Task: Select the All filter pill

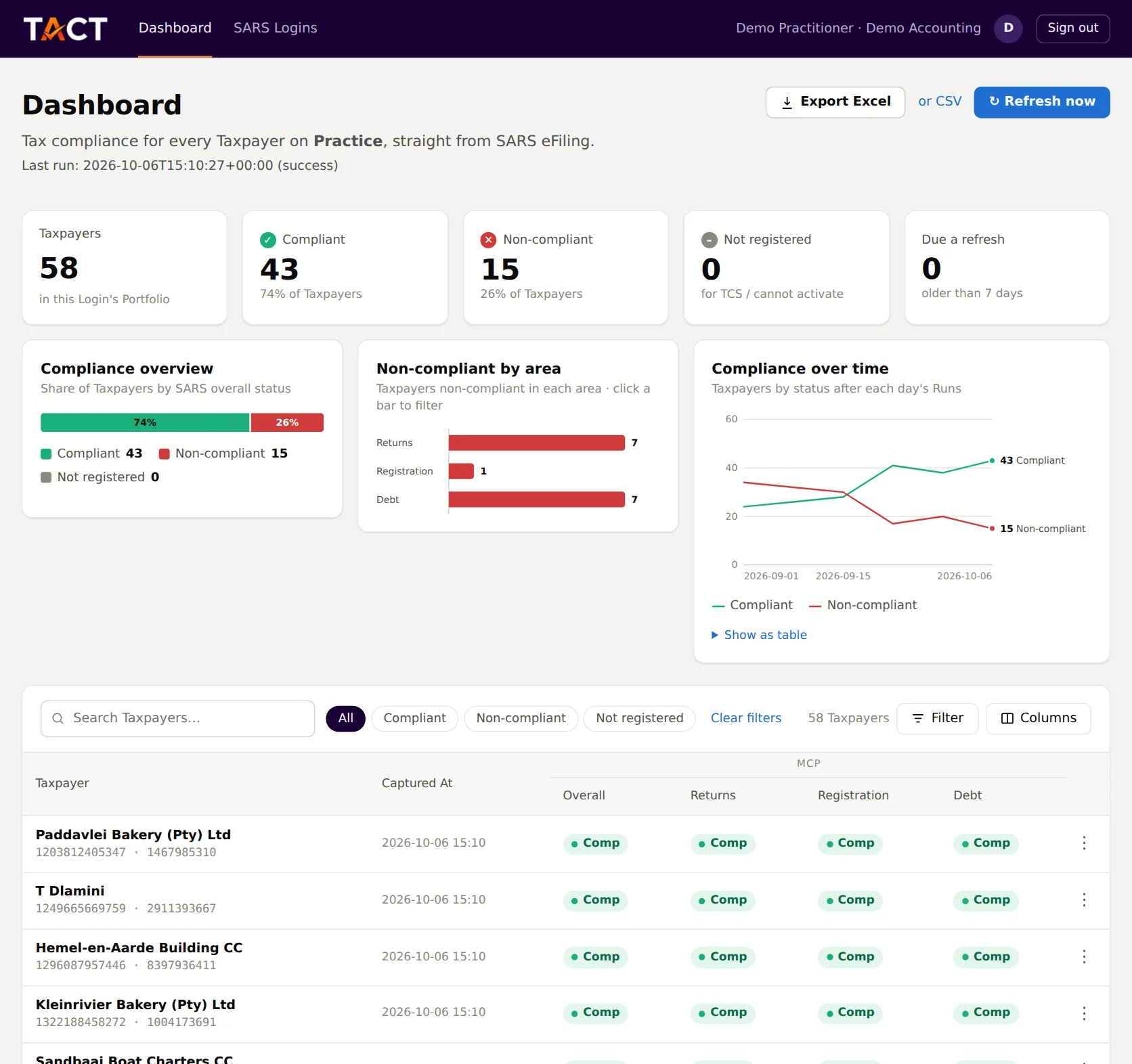Action: tap(345, 718)
